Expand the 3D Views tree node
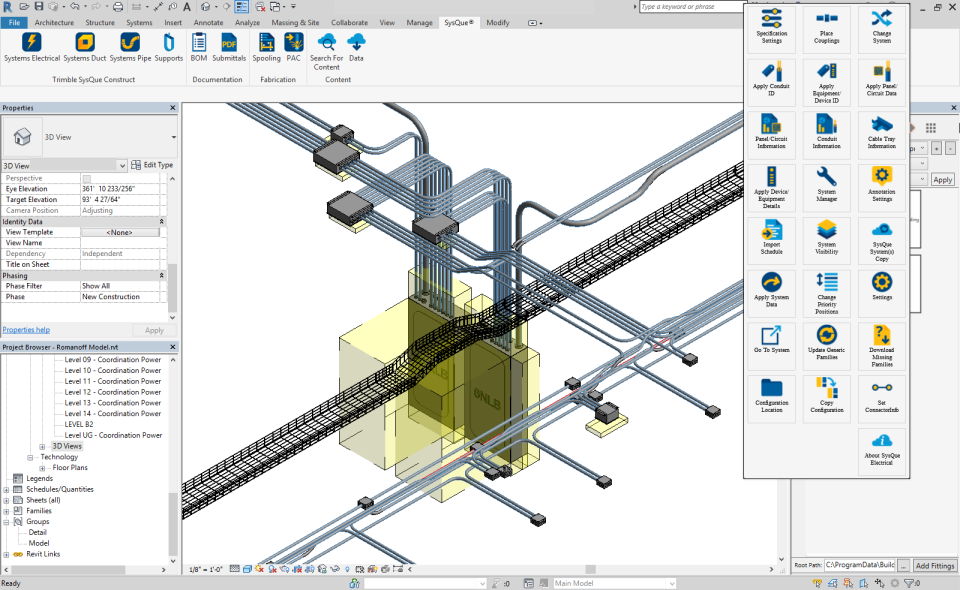This screenshot has height=590, width=960. coord(42,446)
